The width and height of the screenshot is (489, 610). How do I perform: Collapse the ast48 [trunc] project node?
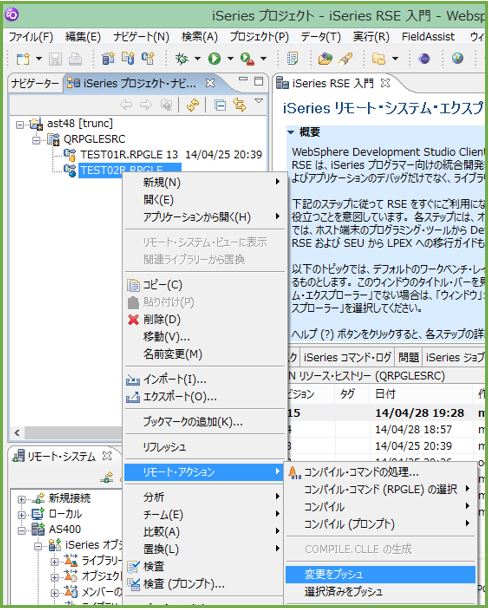(x=20, y=124)
